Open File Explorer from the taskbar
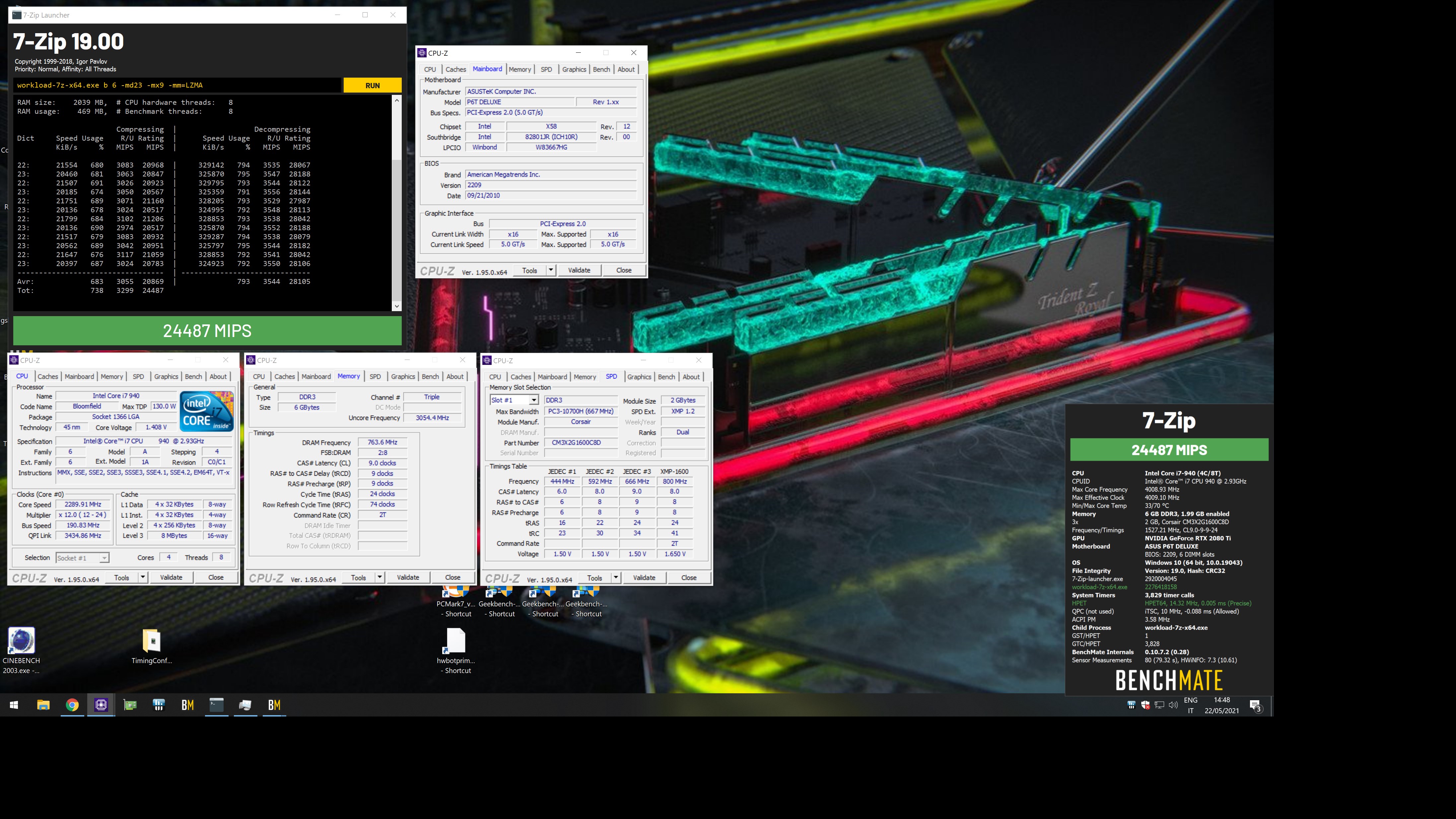This screenshot has height=819, width=1456. [43, 705]
